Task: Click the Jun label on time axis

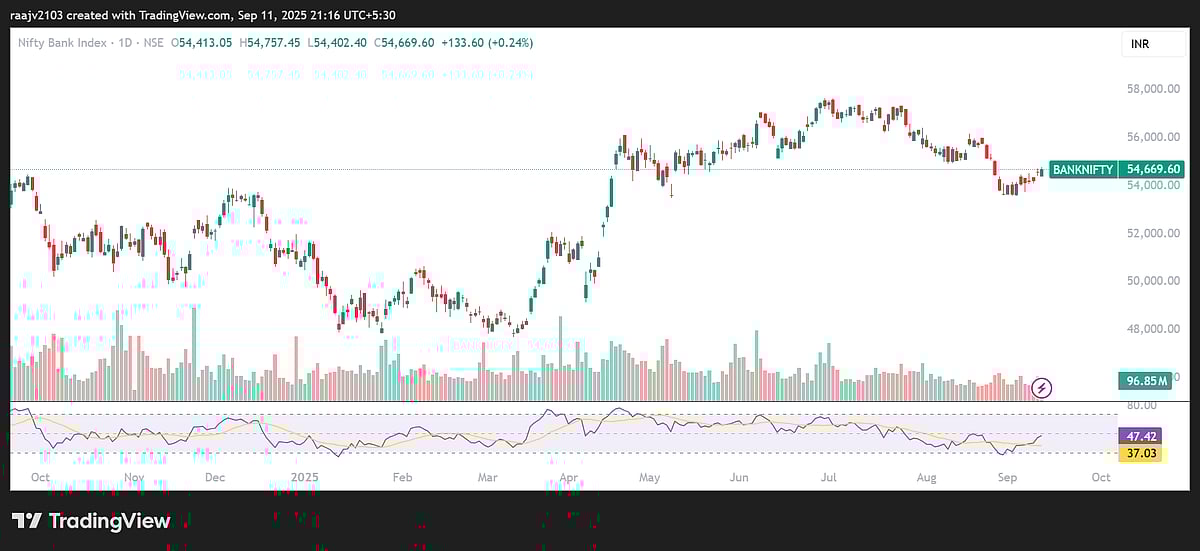Action: [x=738, y=478]
